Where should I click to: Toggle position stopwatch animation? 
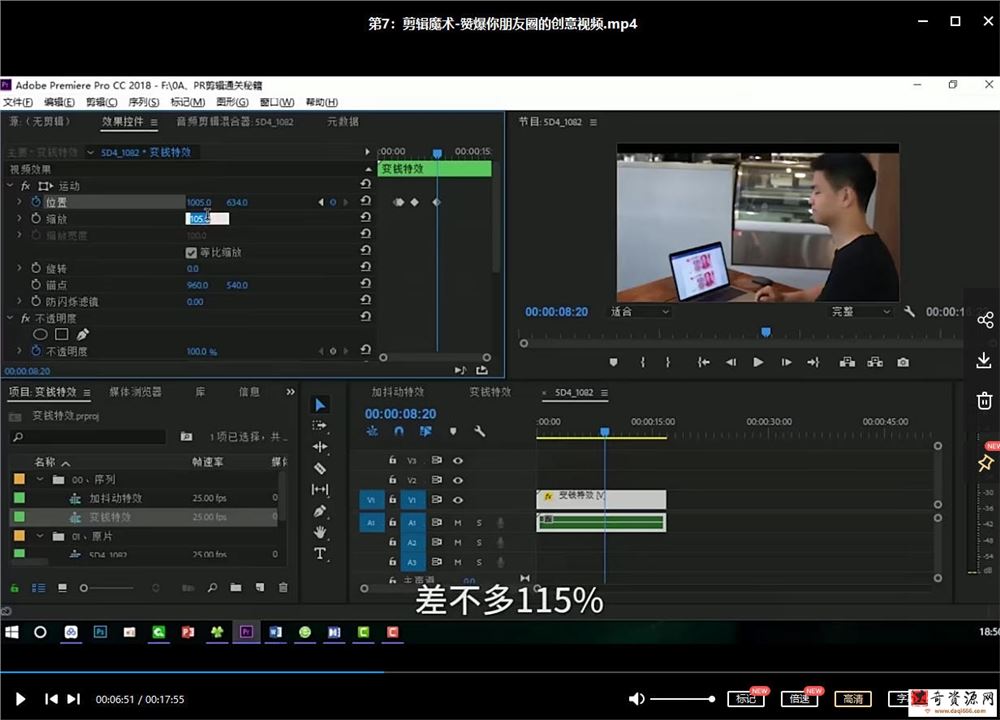point(36,202)
